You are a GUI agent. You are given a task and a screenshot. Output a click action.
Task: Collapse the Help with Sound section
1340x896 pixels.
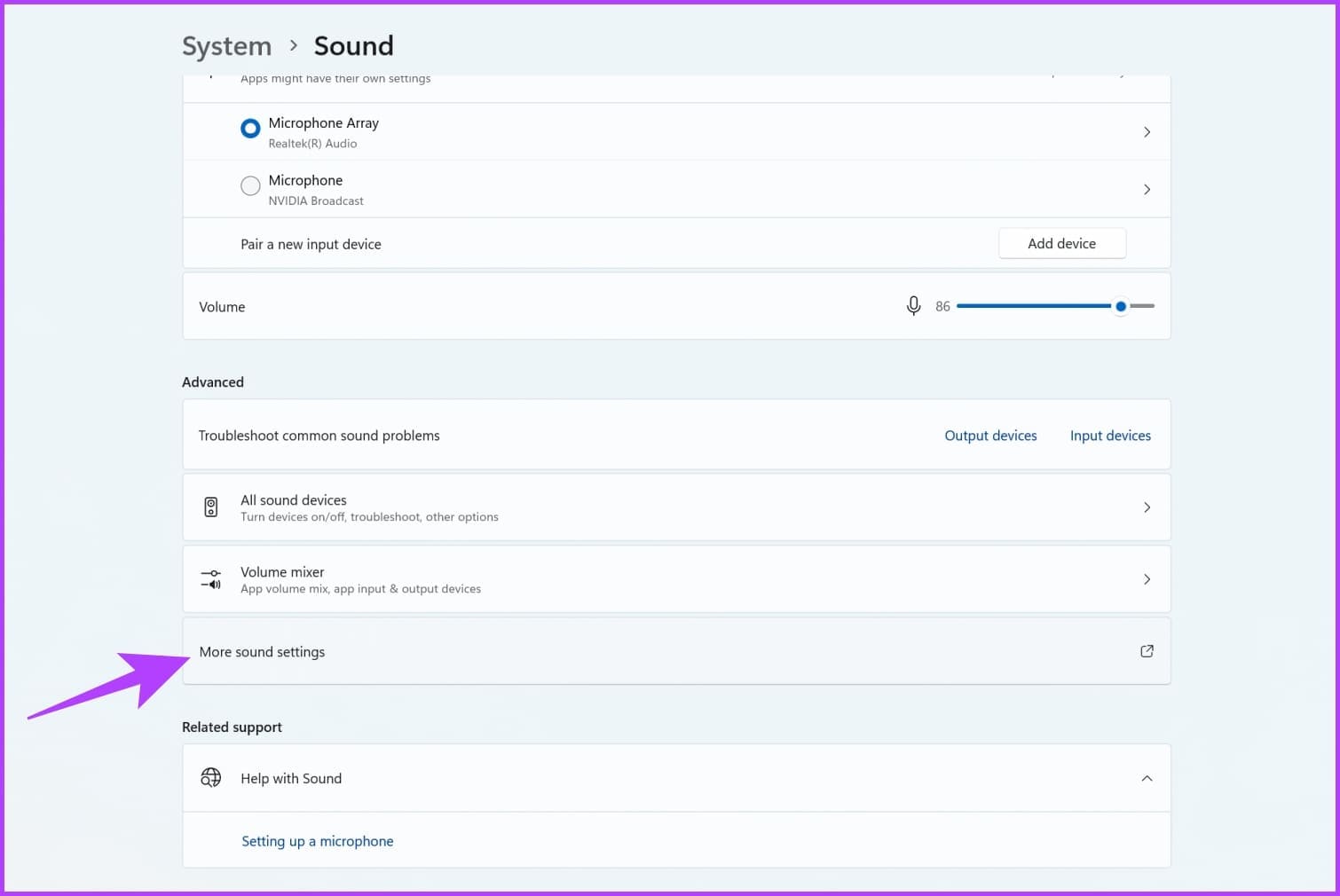coord(1147,778)
